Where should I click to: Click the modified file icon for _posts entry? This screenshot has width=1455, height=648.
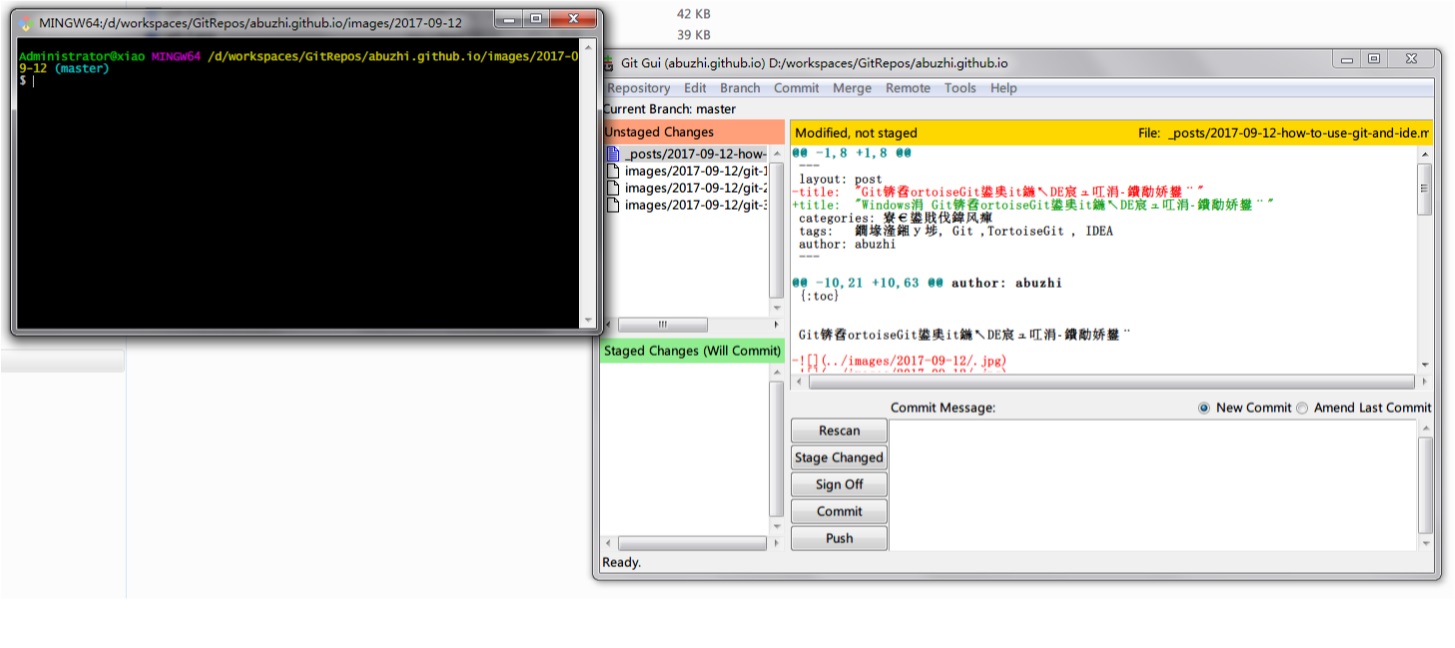(x=613, y=154)
